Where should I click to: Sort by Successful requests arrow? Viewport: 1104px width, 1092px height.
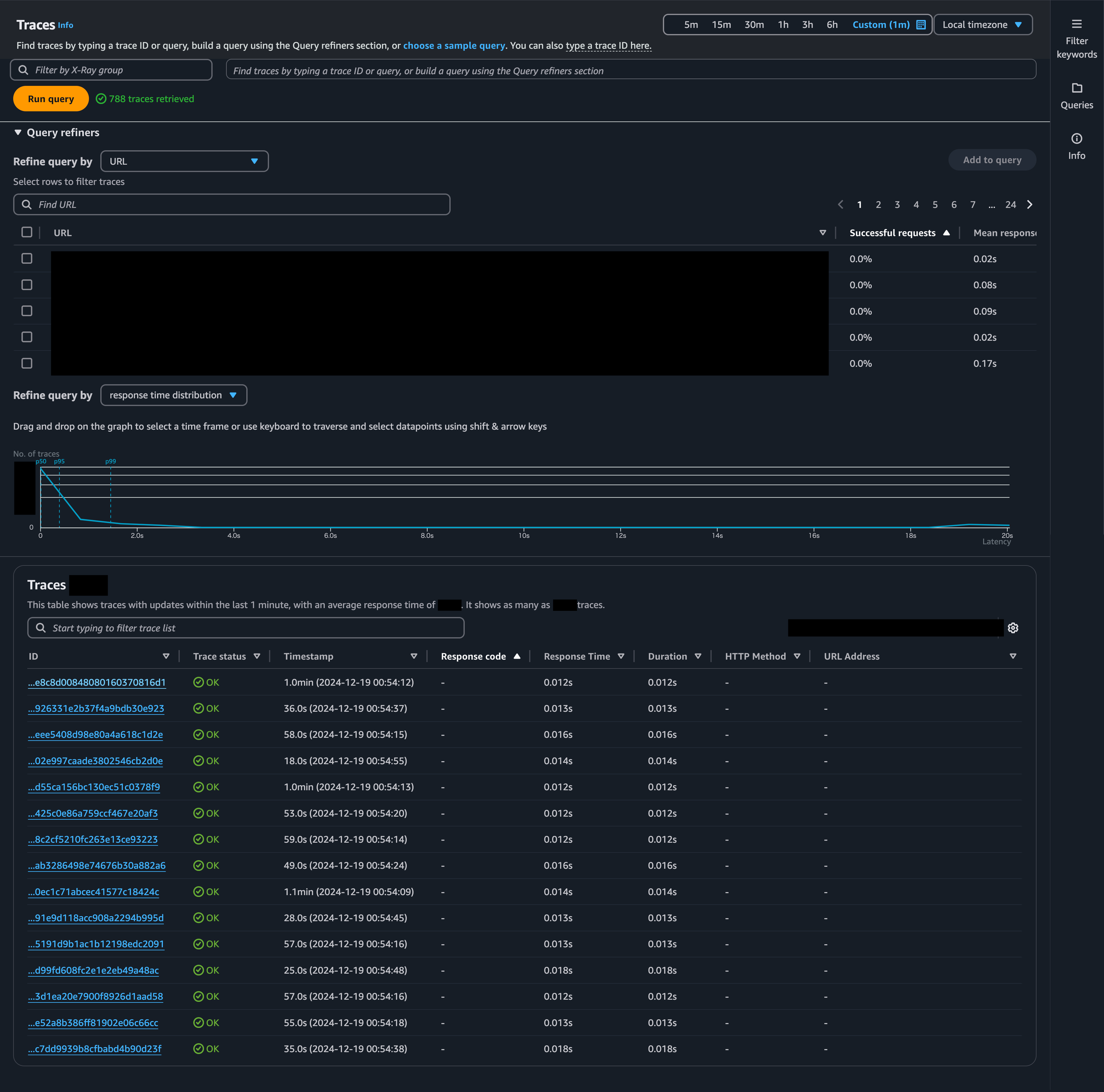(x=946, y=232)
